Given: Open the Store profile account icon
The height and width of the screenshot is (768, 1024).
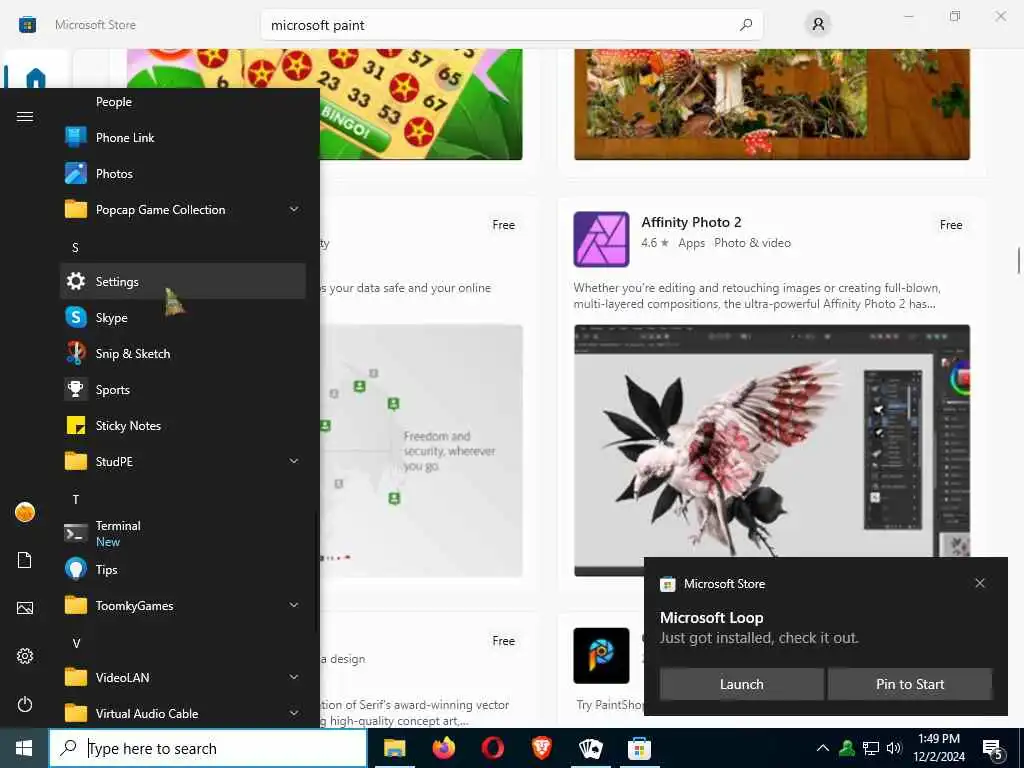Looking at the screenshot, I should pyautogui.click(x=818, y=25).
